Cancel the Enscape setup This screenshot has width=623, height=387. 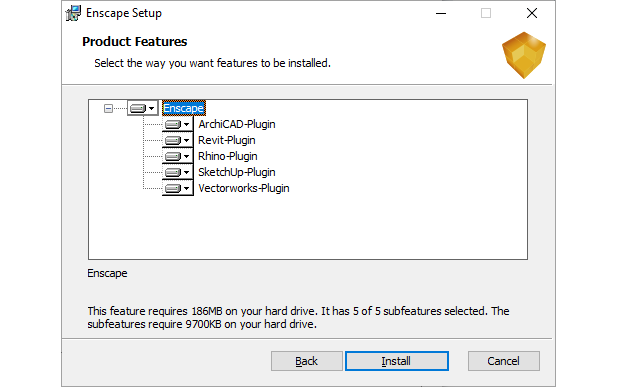tap(503, 361)
